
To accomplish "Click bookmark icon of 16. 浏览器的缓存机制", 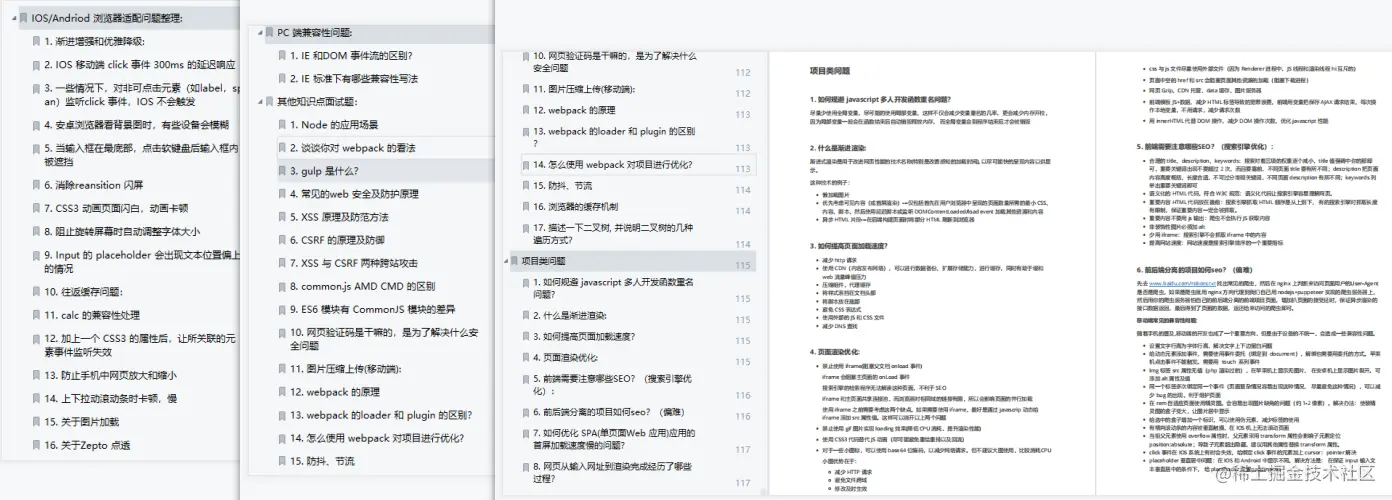I will coord(525,207).
